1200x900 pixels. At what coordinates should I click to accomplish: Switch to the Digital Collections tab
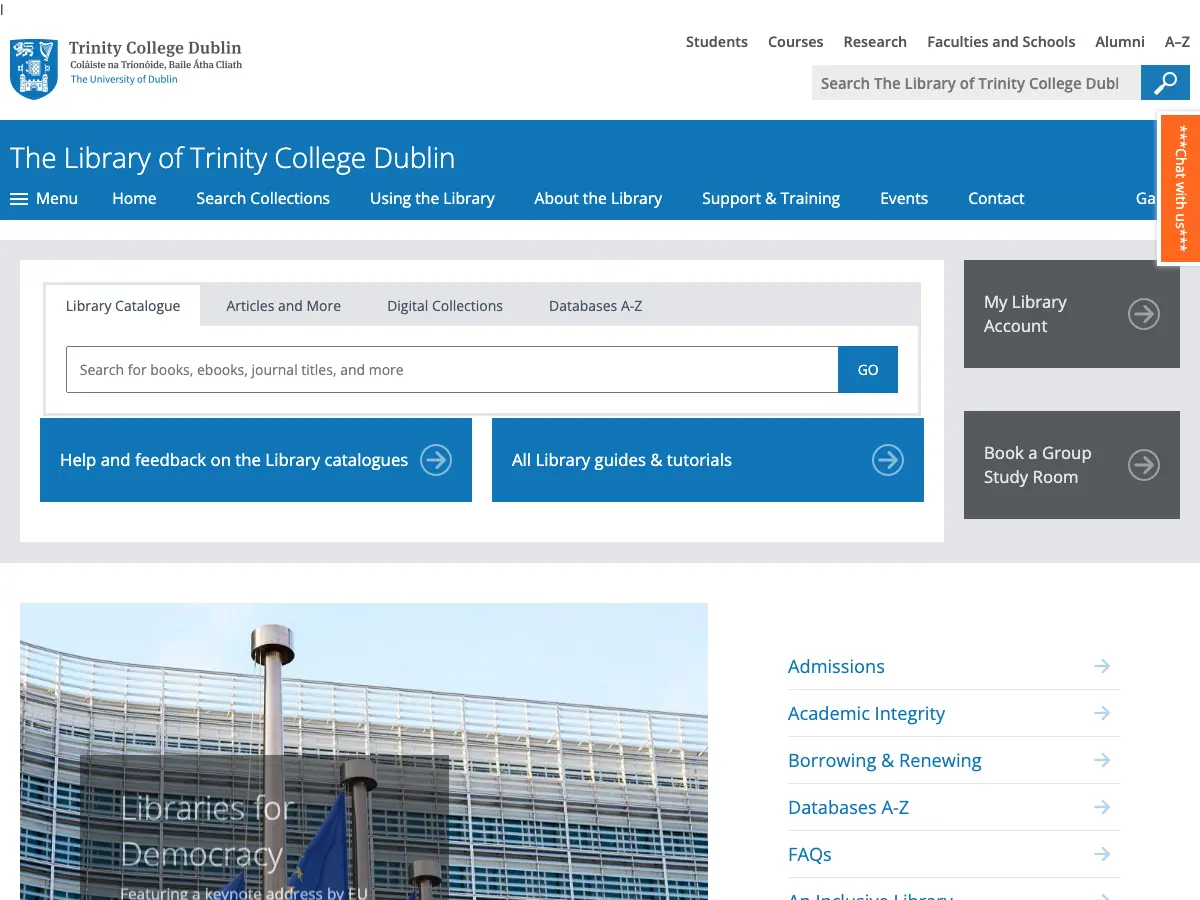point(445,306)
